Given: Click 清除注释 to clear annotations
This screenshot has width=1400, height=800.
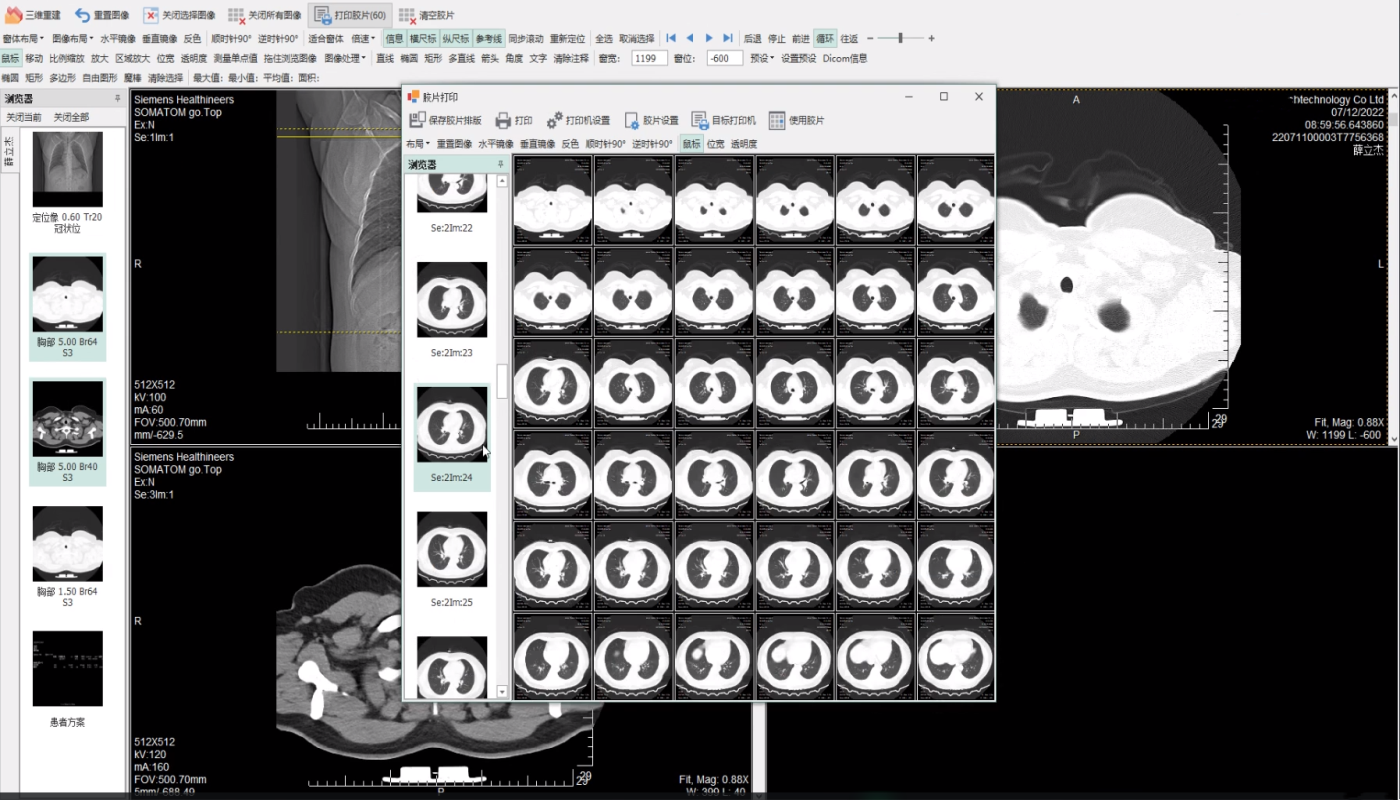Looking at the screenshot, I should click(x=571, y=58).
